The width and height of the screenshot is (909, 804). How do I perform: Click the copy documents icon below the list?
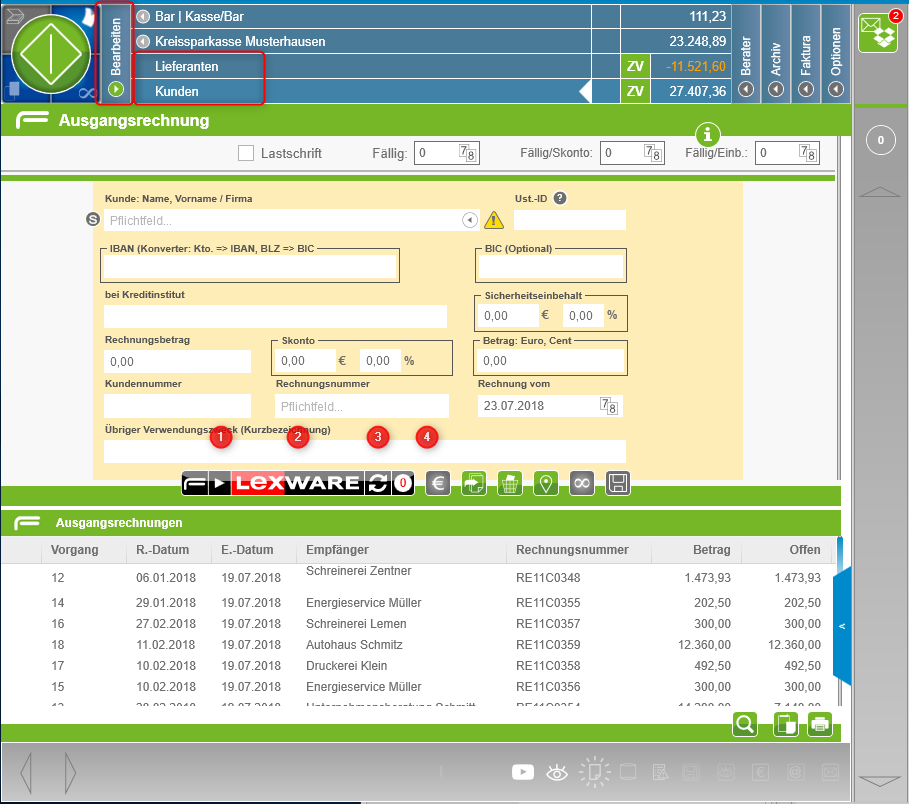pyautogui.click(x=786, y=724)
